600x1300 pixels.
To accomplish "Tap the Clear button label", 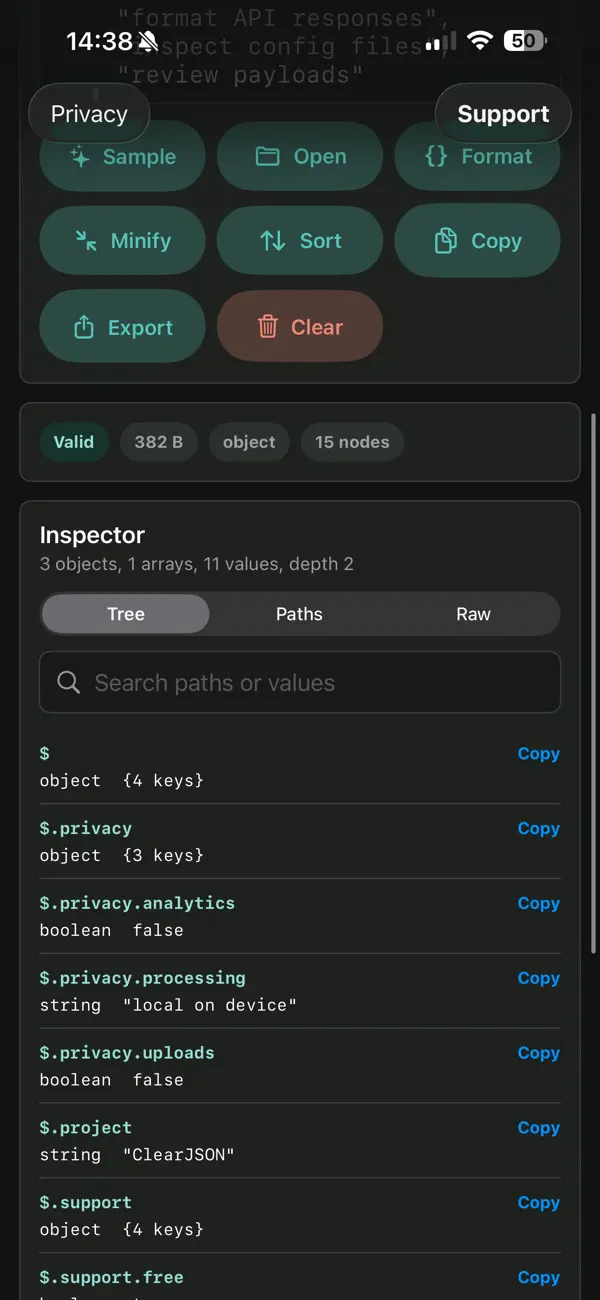I will [317, 327].
